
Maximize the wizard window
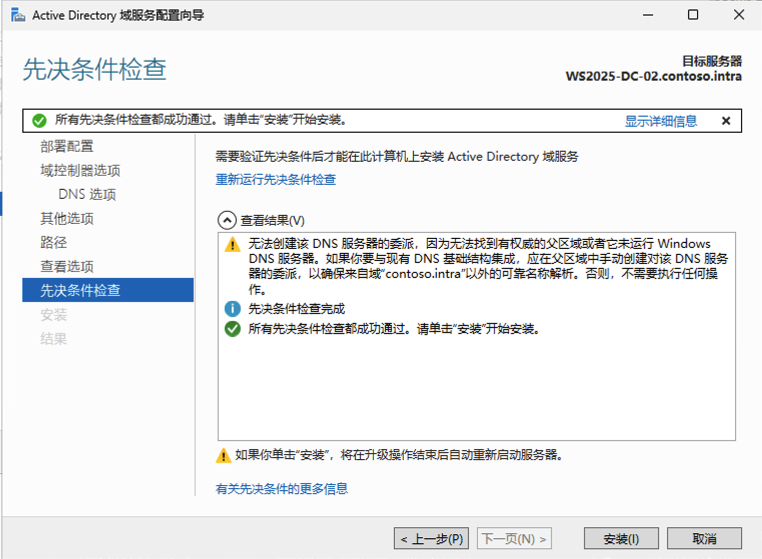coord(693,15)
